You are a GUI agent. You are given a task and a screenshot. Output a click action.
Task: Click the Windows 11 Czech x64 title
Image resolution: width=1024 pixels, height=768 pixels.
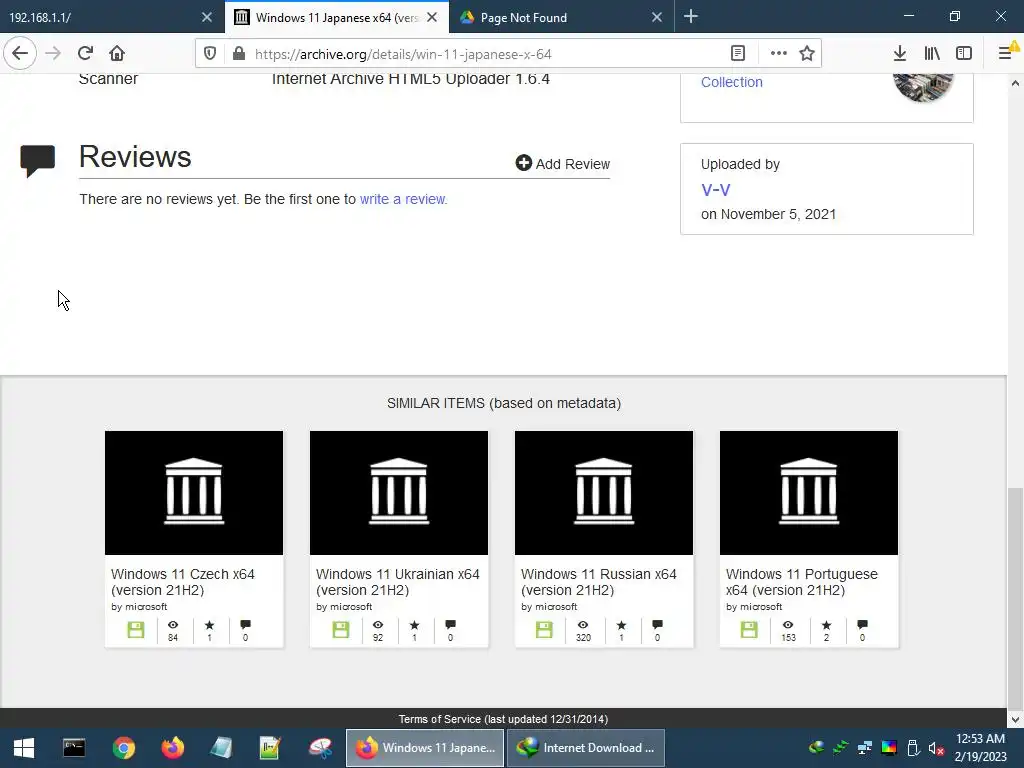pos(183,582)
